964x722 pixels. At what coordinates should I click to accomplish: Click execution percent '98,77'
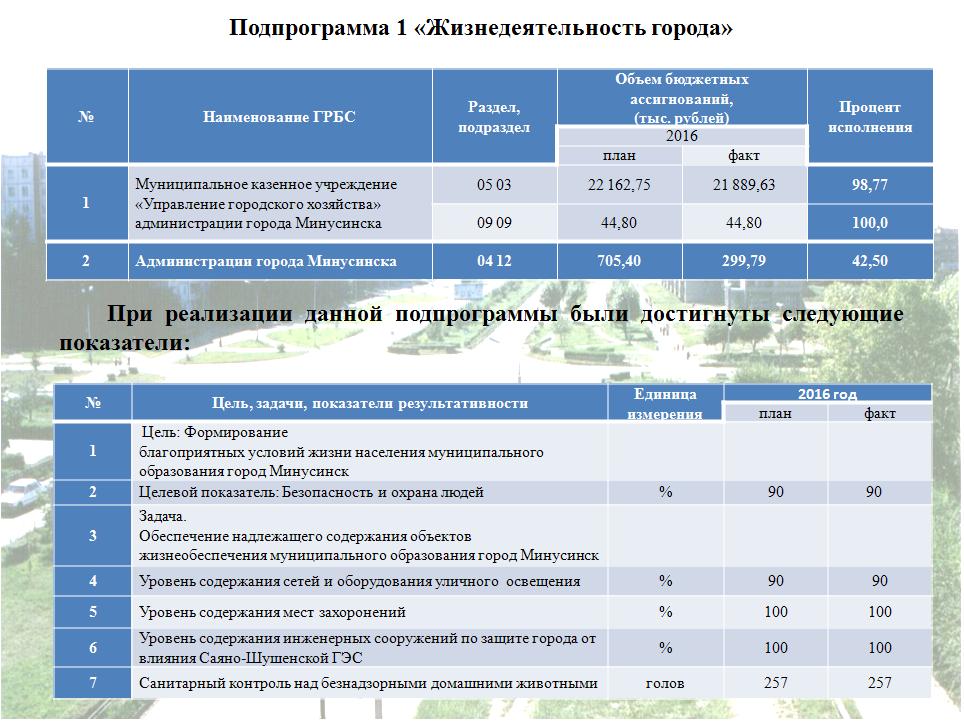pos(870,184)
